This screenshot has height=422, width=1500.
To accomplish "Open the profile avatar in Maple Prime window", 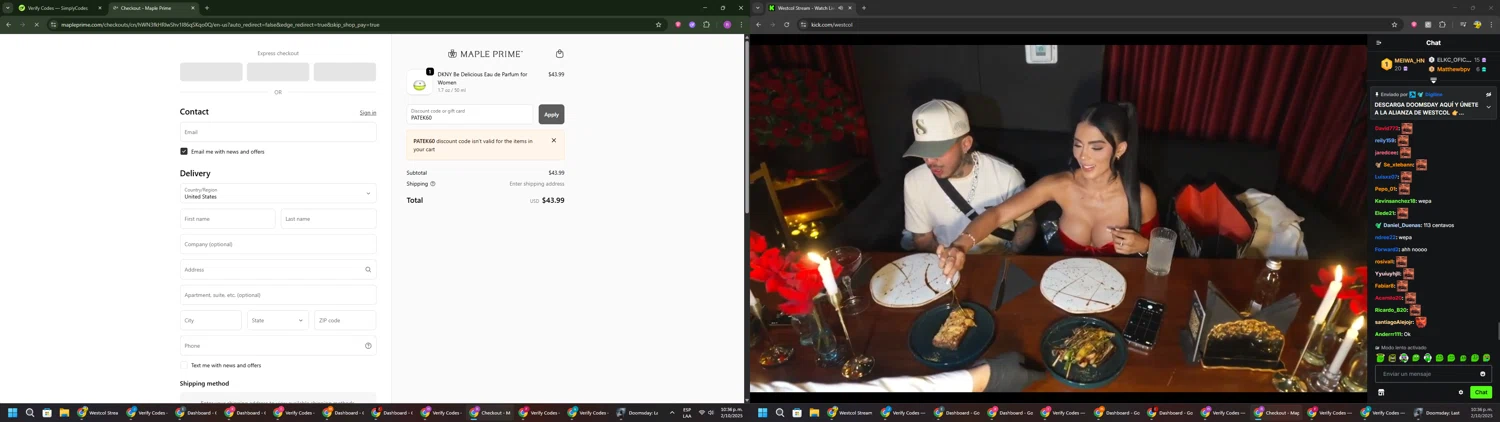I will tap(727, 25).
